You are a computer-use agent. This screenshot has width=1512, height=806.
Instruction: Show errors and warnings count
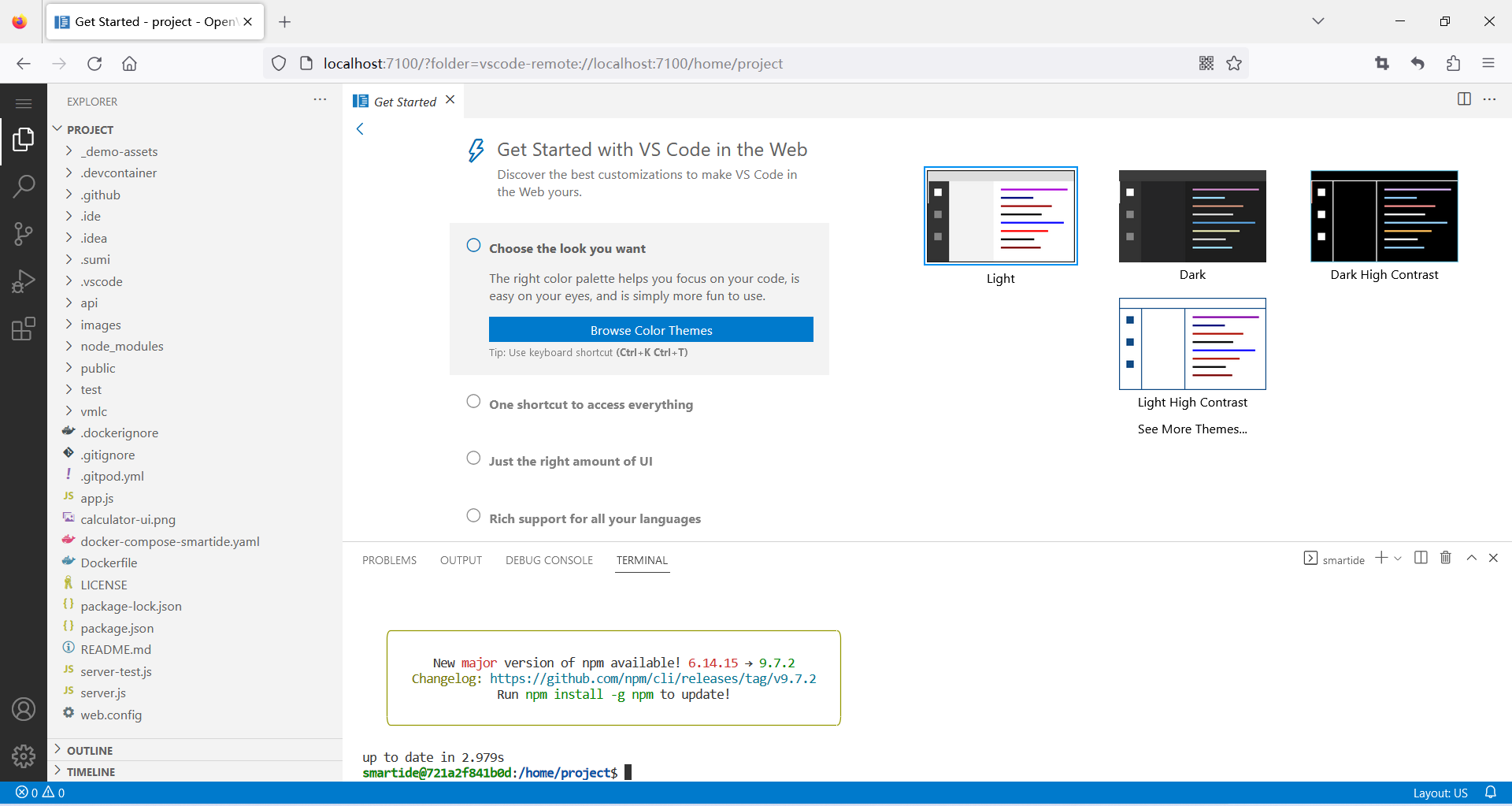point(40,793)
